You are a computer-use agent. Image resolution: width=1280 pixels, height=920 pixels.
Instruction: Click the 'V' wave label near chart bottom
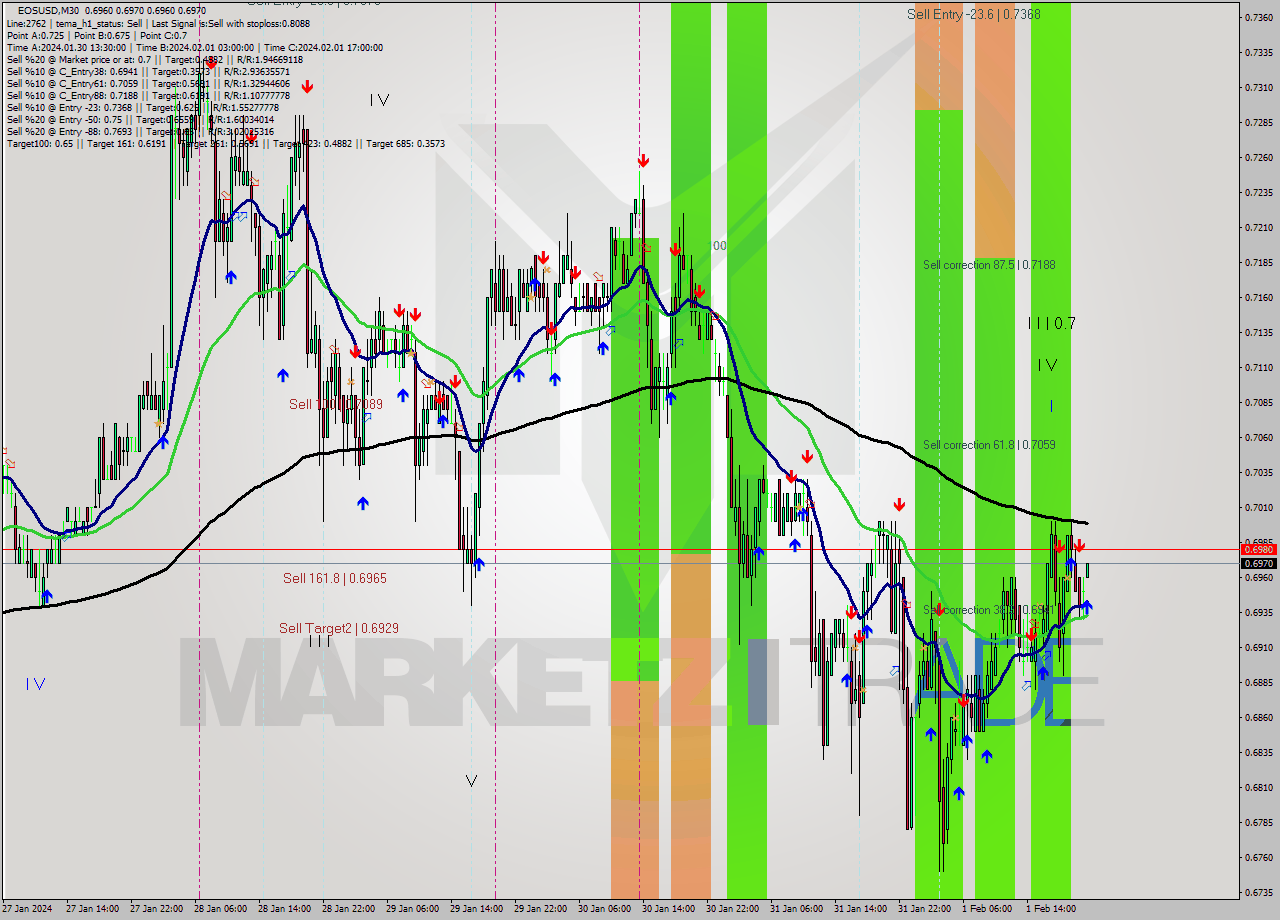(471, 781)
